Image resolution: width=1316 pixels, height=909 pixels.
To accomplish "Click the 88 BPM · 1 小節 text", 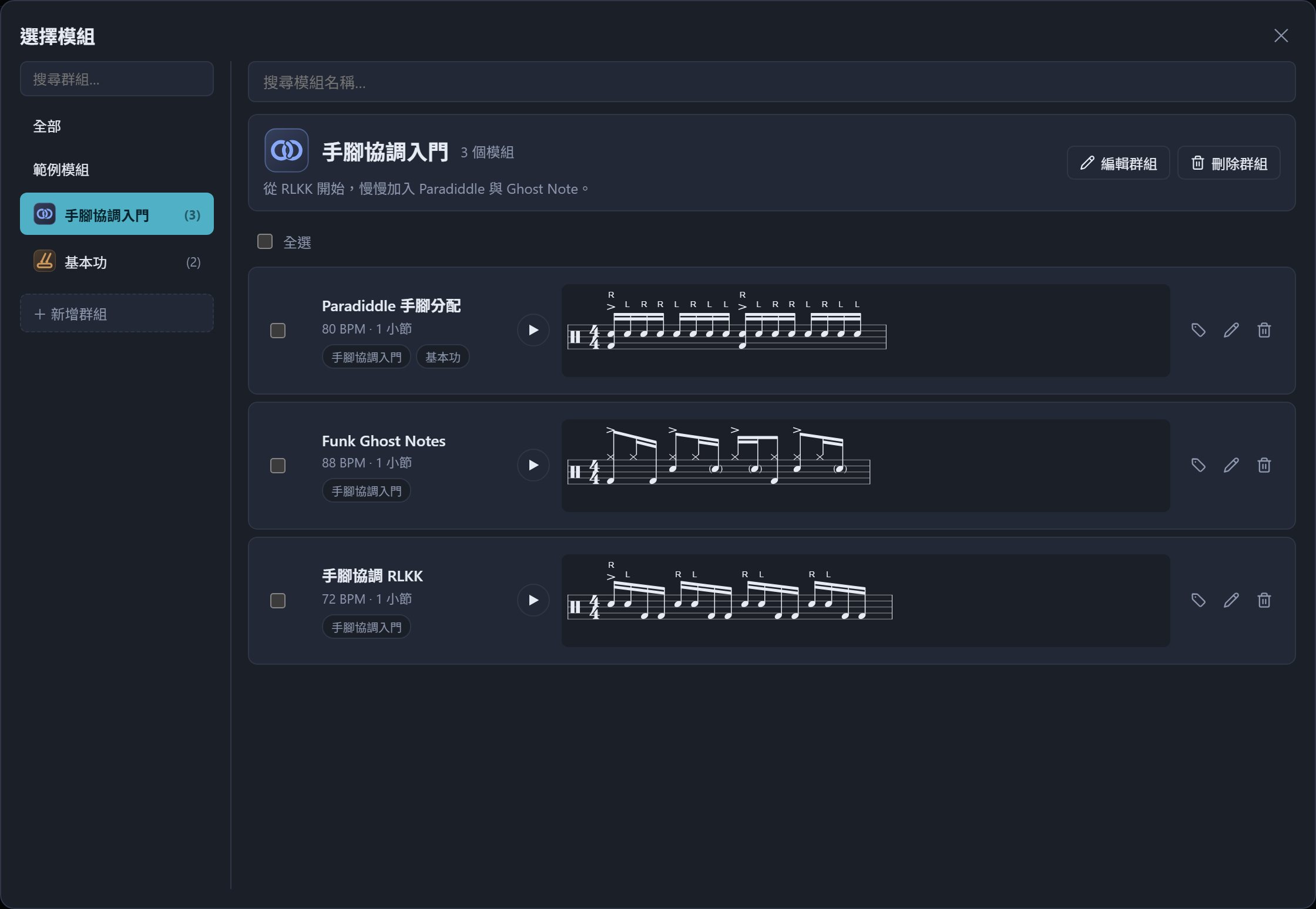I will coord(367,463).
